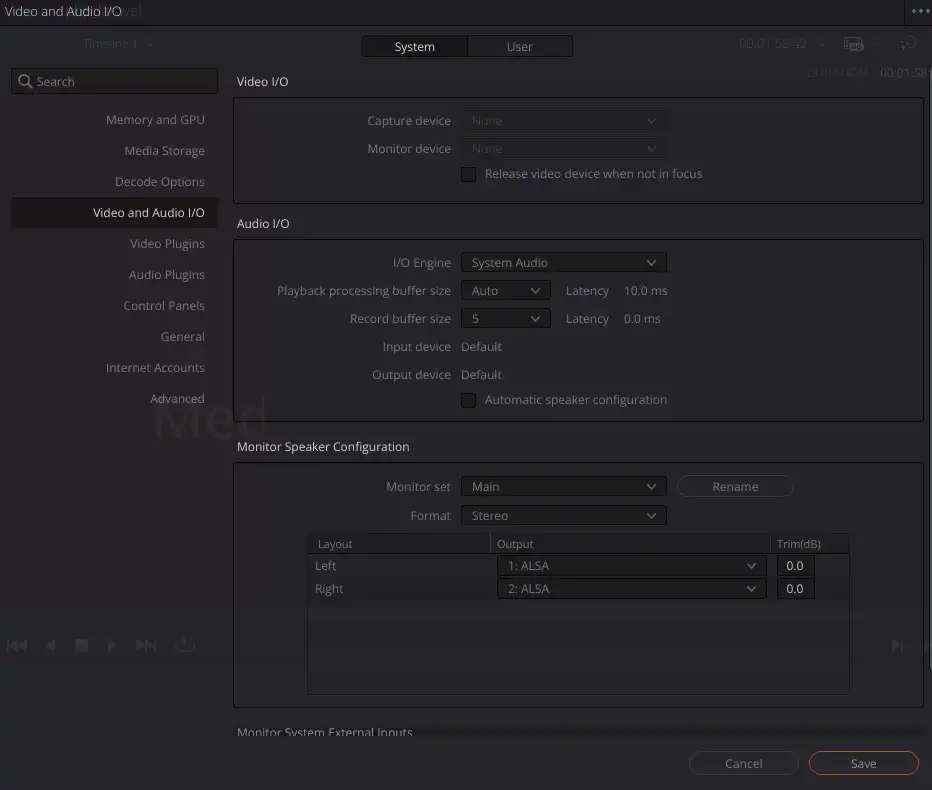Viewport: 932px width, 790px height.
Task: Click the stop playback icon
Action: (x=81, y=646)
